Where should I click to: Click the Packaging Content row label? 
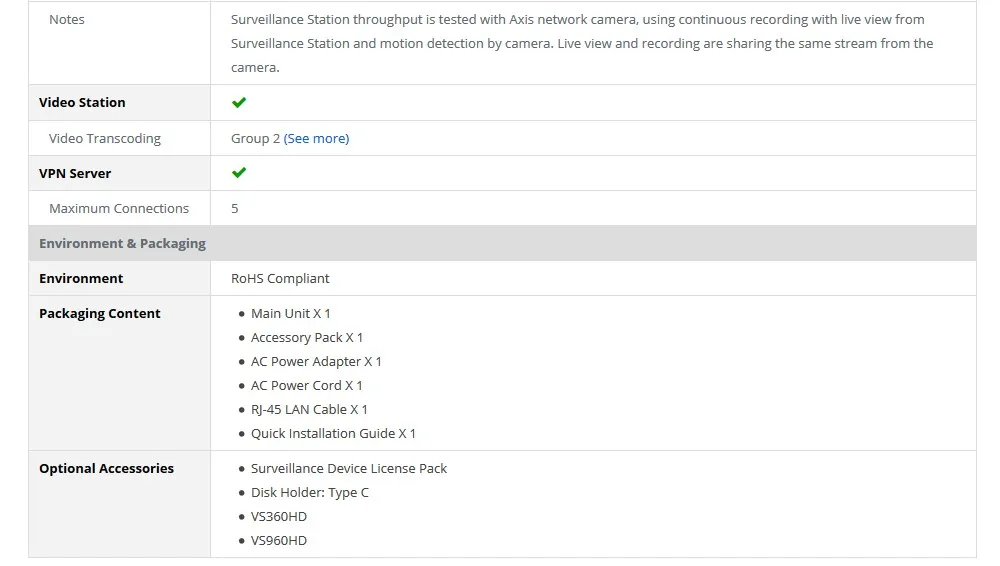tap(99, 314)
